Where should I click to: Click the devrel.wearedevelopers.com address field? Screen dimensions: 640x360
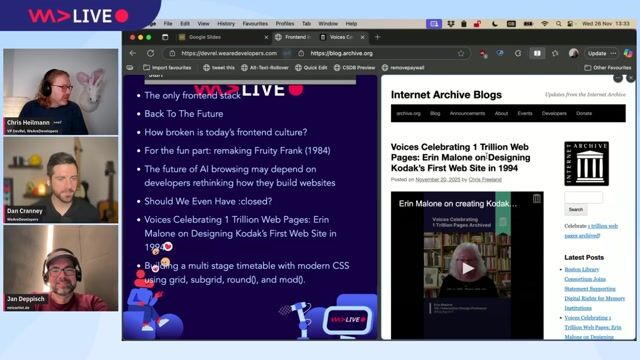229,53
